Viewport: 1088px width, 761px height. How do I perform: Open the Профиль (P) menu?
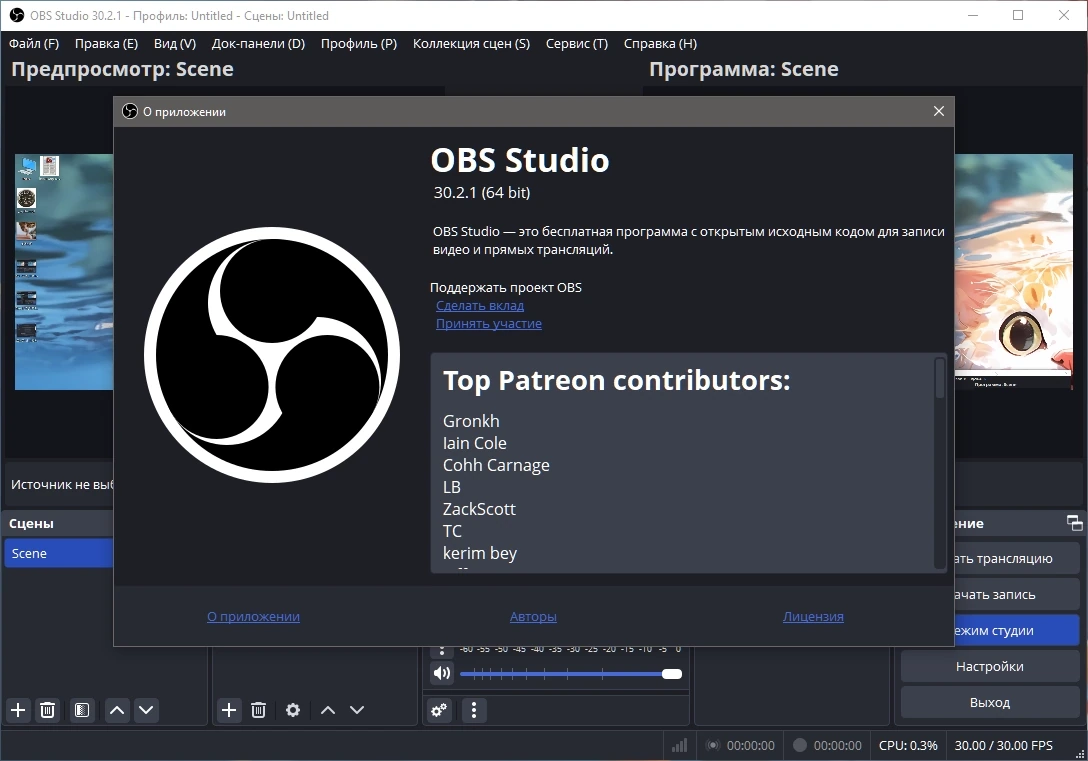point(359,43)
